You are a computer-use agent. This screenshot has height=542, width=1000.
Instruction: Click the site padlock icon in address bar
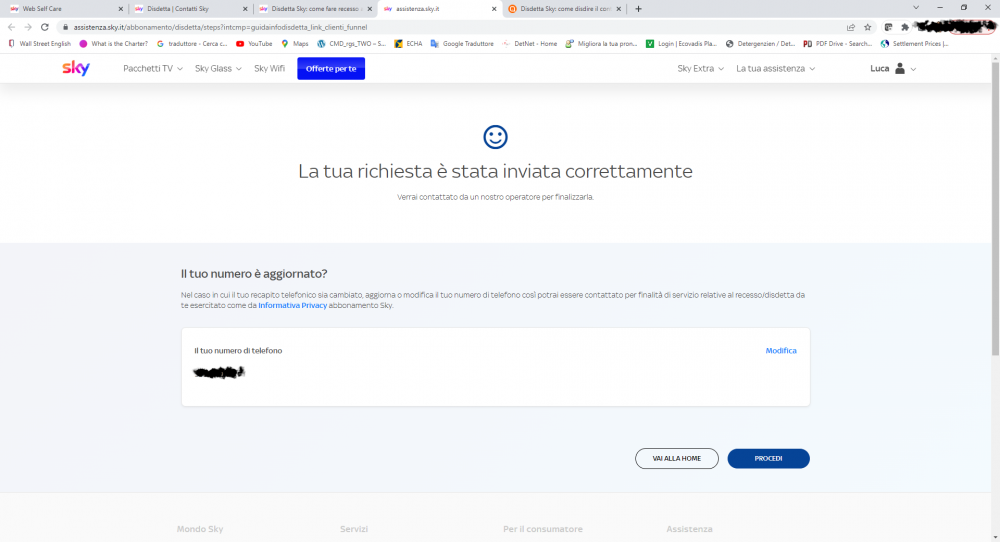point(65,27)
